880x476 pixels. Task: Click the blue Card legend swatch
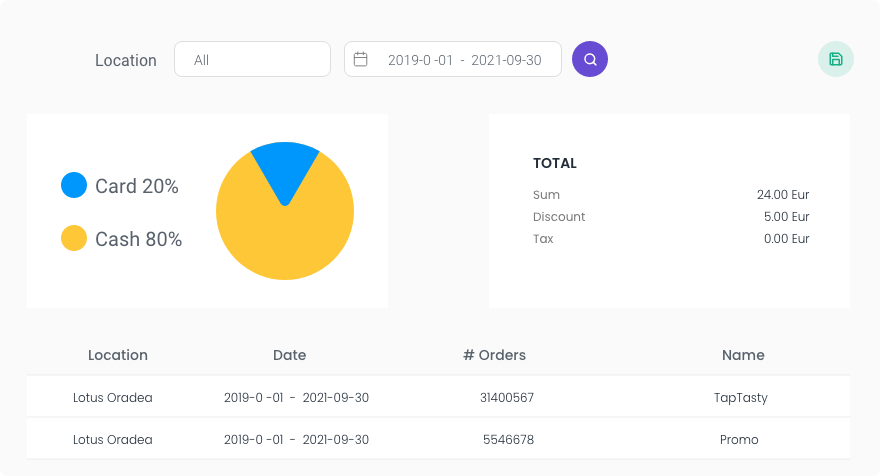pos(74,185)
